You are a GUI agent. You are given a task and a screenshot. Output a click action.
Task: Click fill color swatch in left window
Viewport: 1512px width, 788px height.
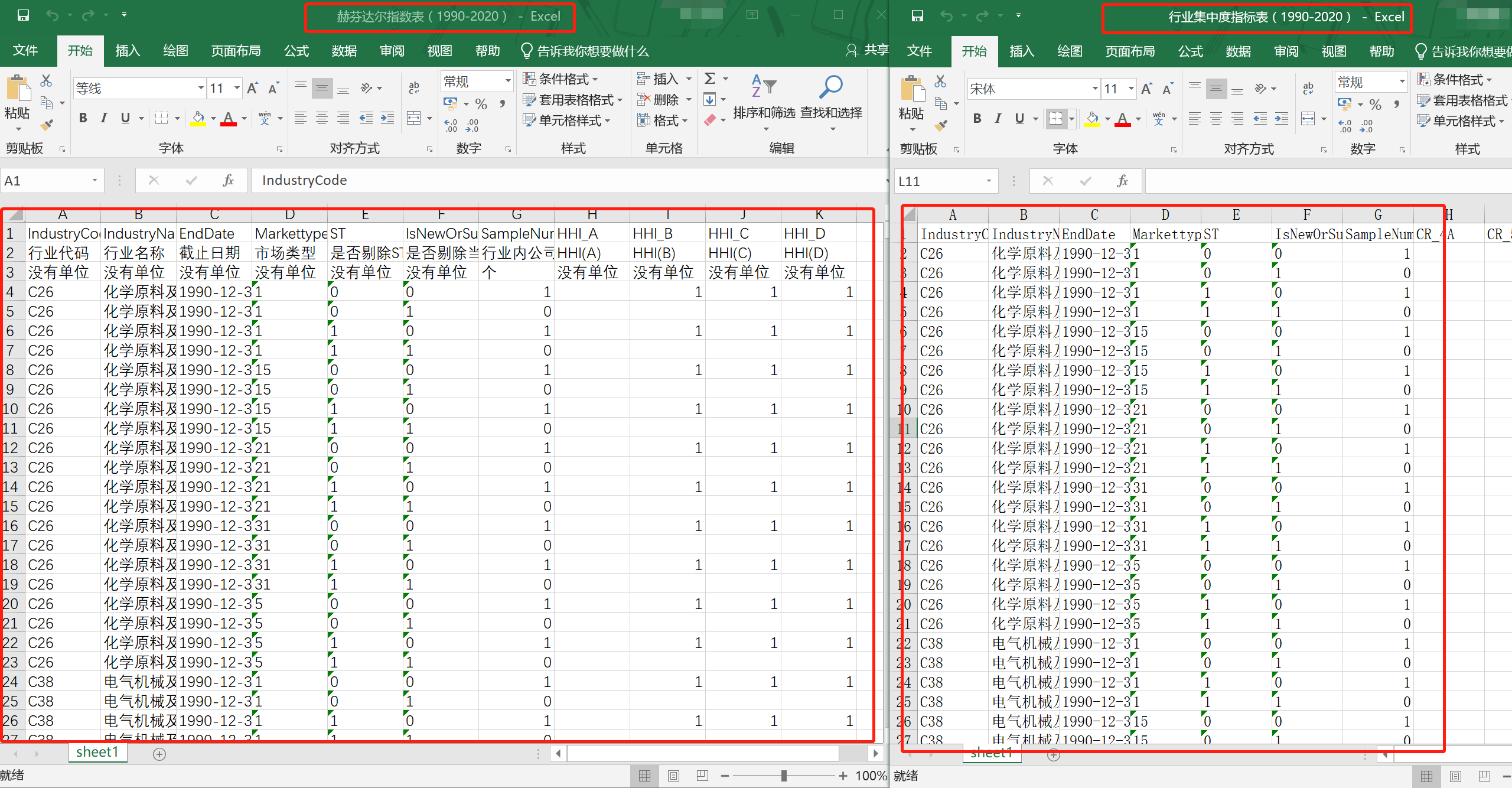[x=198, y=119]
